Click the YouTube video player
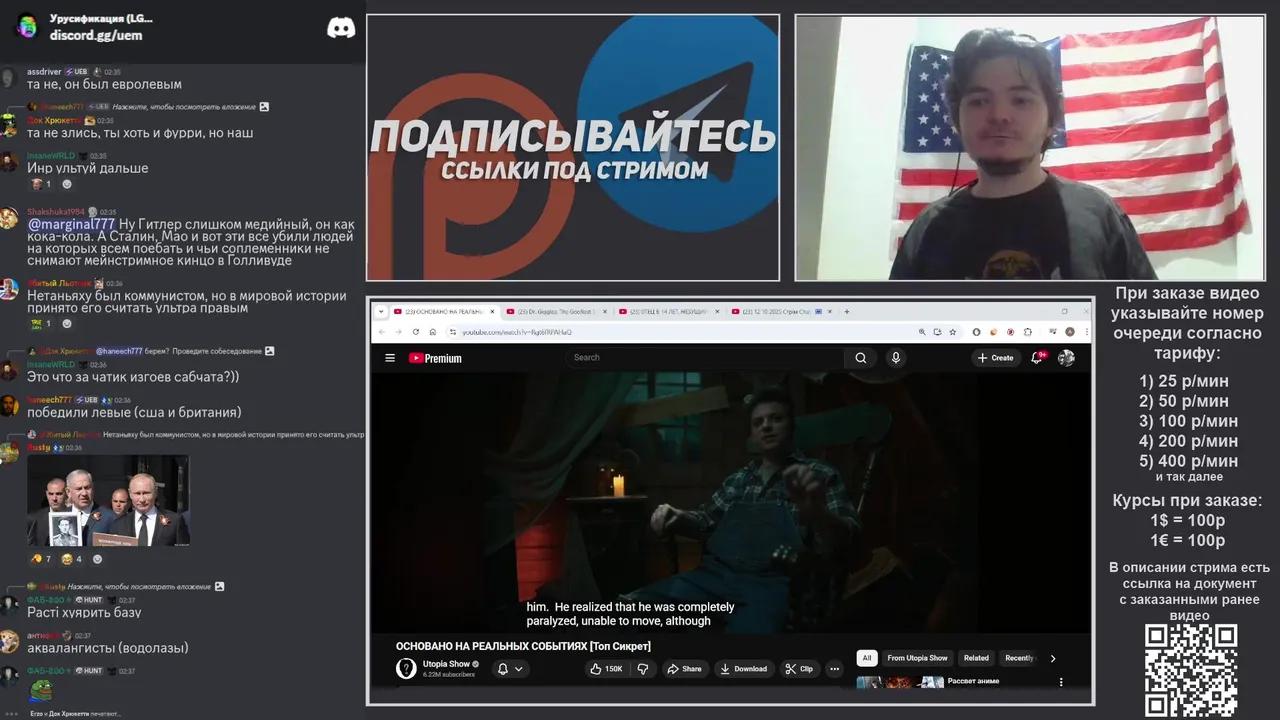1280x720 pixels. click(x=731, y=503)
